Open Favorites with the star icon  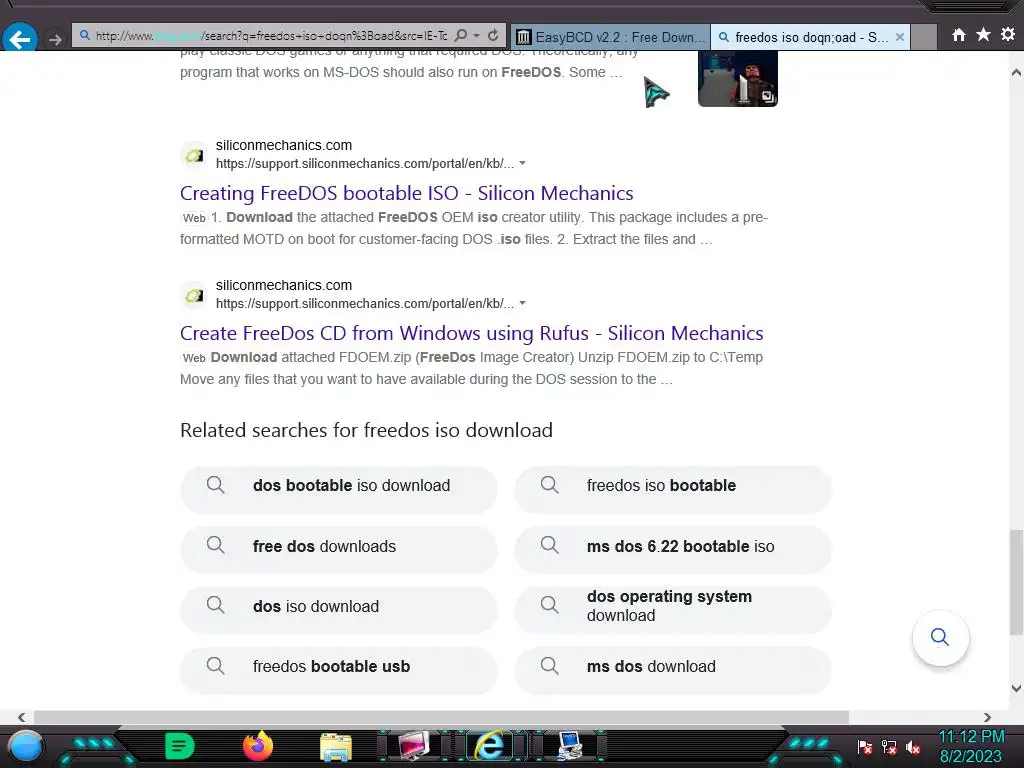tap(984, 34)
